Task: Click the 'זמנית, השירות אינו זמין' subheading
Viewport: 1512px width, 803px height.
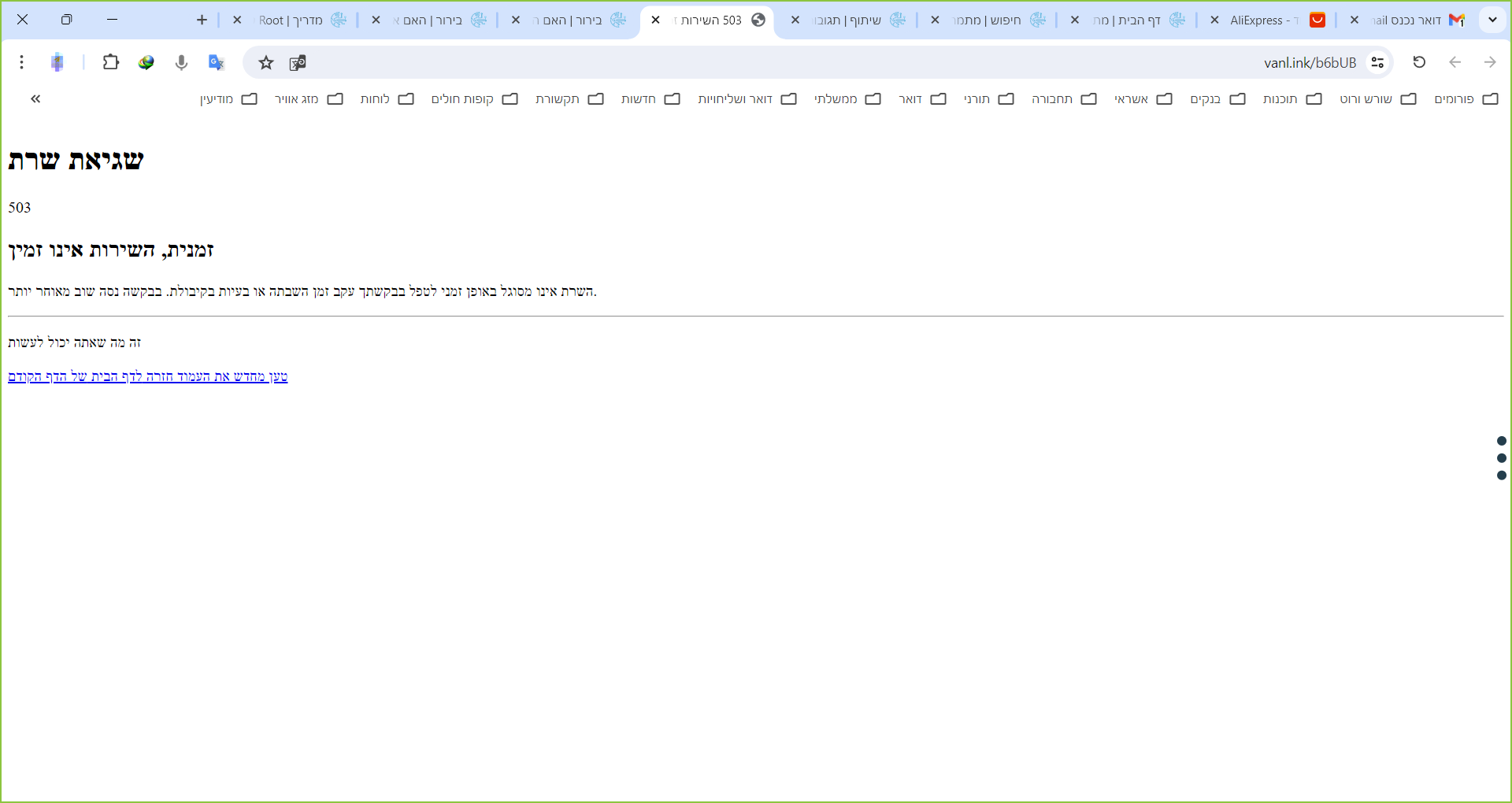Action: point(111,250)
